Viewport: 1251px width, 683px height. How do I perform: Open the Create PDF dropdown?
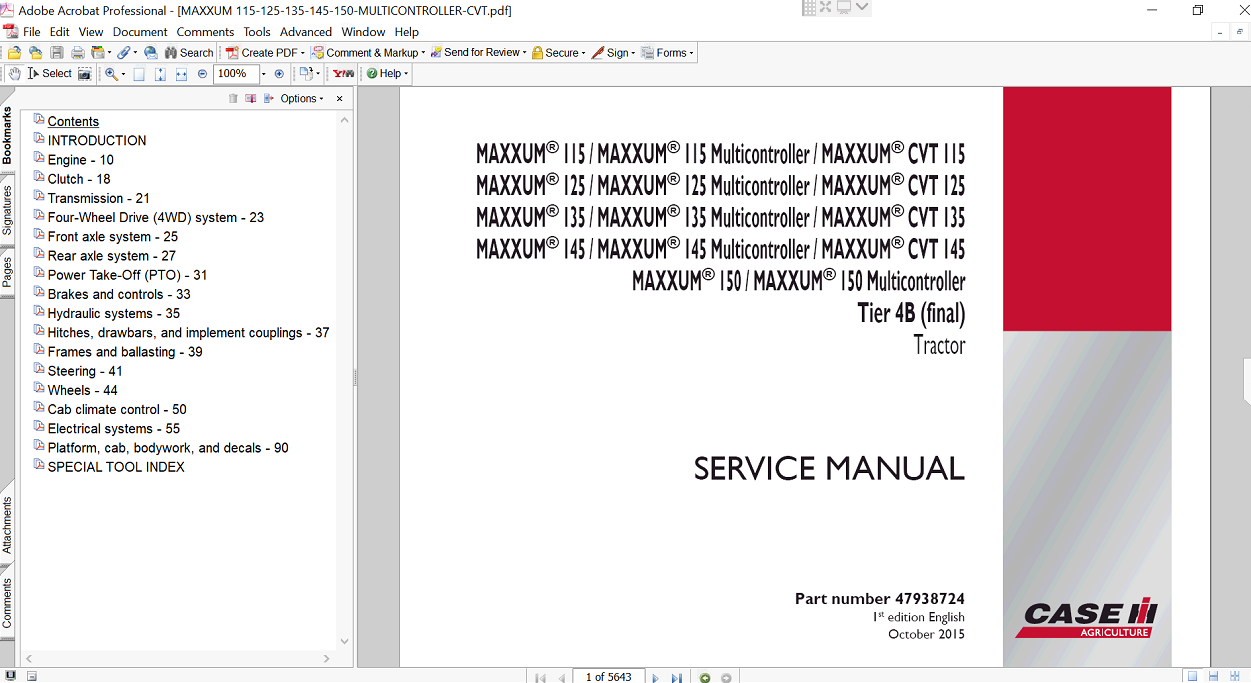(x=265, y=53)
